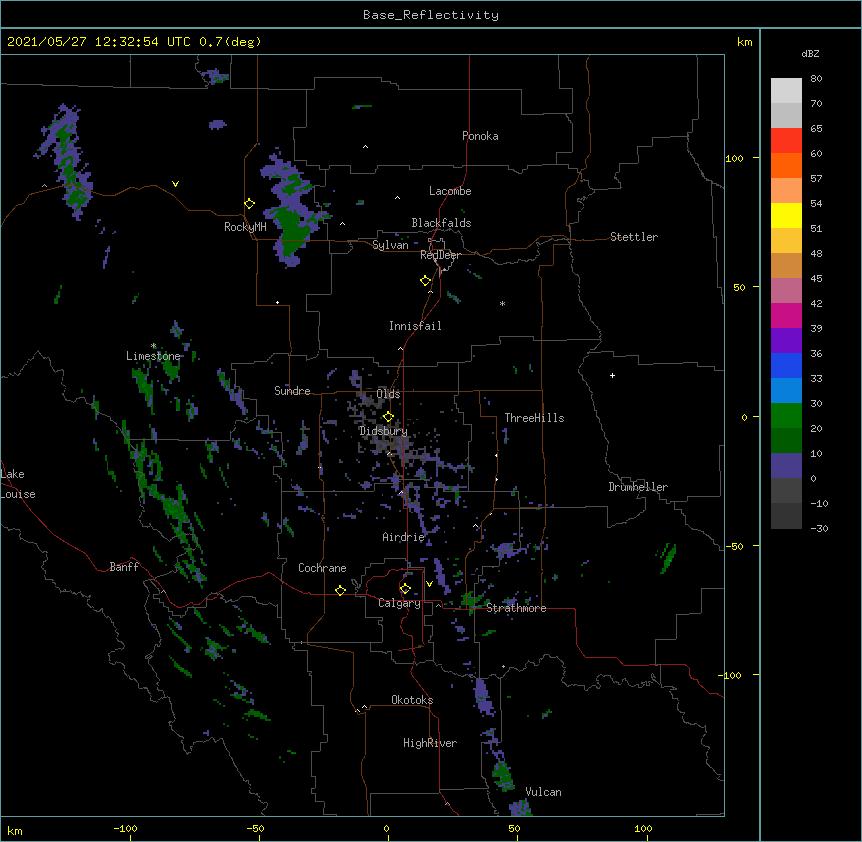Pick the red 60-65 dBZ legend swatch
862x842 pixels.
point(786,140)
